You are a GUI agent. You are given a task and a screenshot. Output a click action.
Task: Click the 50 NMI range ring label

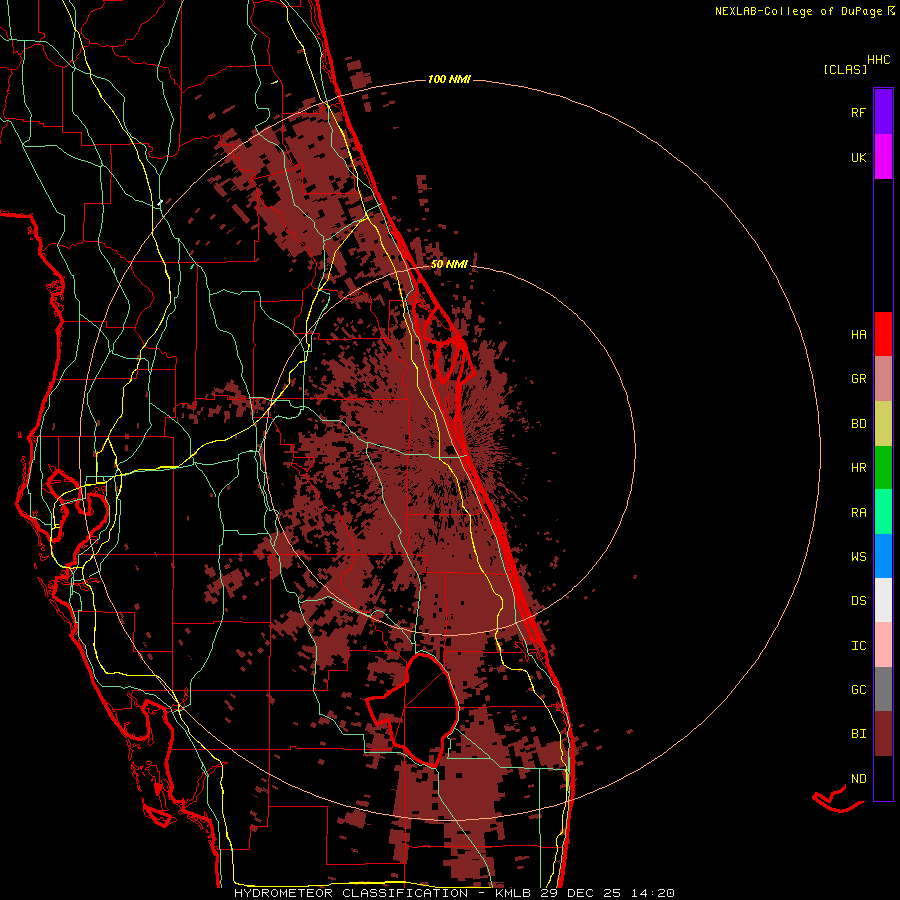(x=449, y=264)
